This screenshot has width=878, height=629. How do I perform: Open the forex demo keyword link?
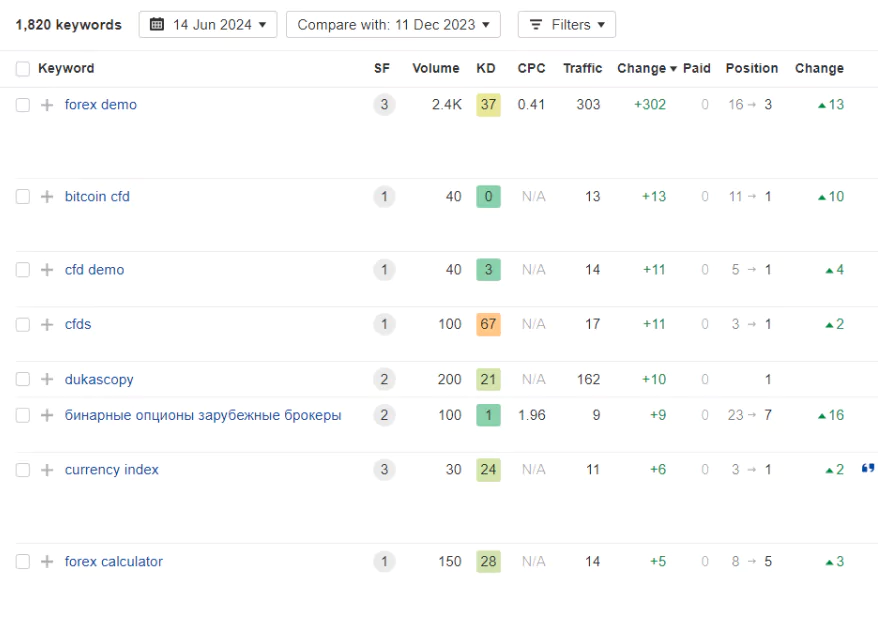tap(101, 105)
